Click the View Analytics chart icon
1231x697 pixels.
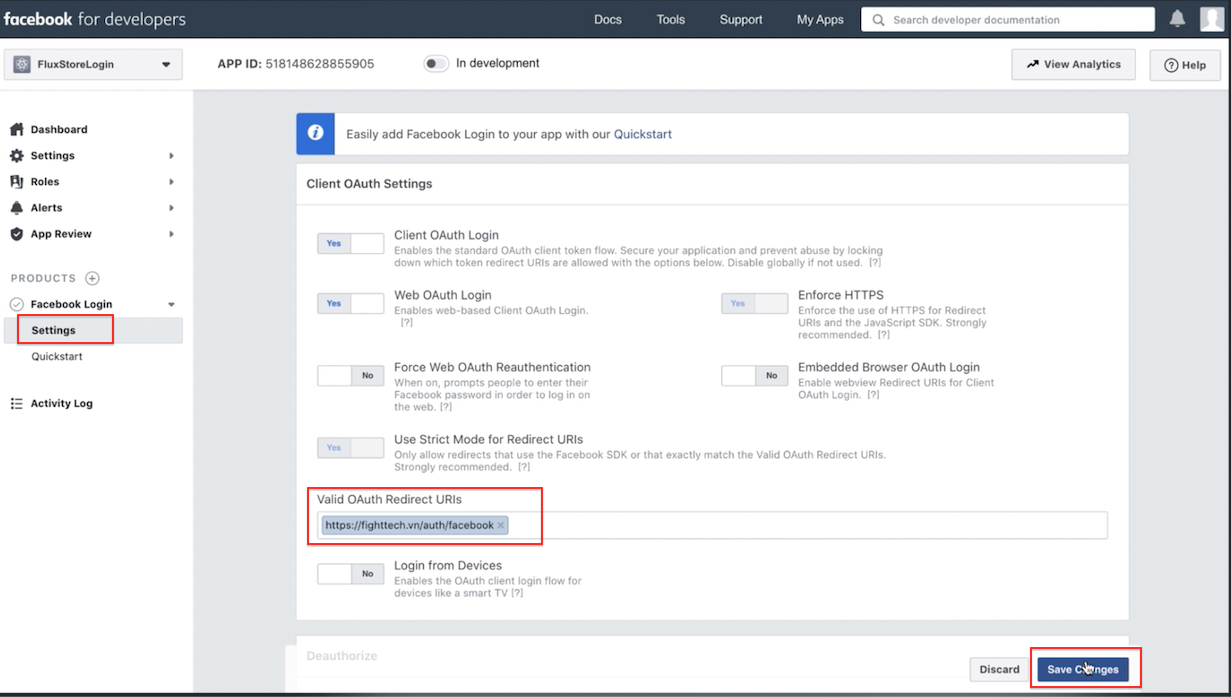1033,64
